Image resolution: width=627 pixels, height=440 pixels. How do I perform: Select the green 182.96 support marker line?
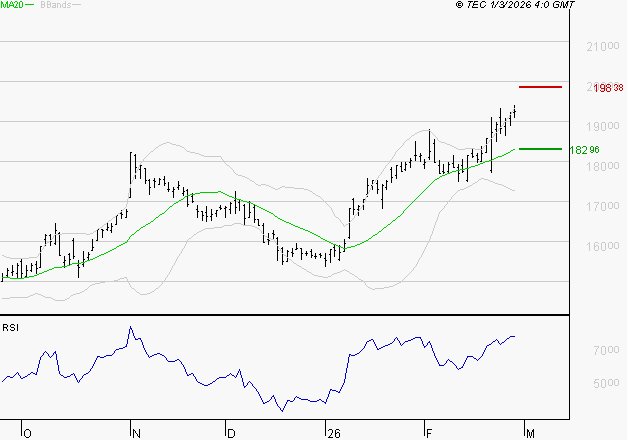coord(540,149)
